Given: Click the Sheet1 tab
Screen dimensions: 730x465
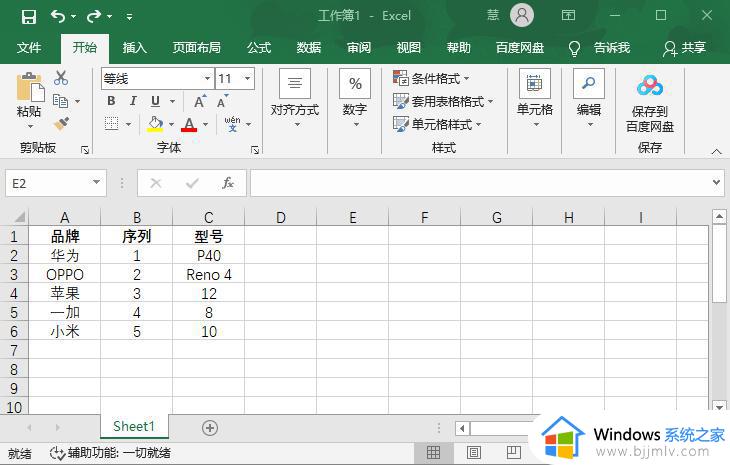Looking at the screenshot, I should point(134,426).
